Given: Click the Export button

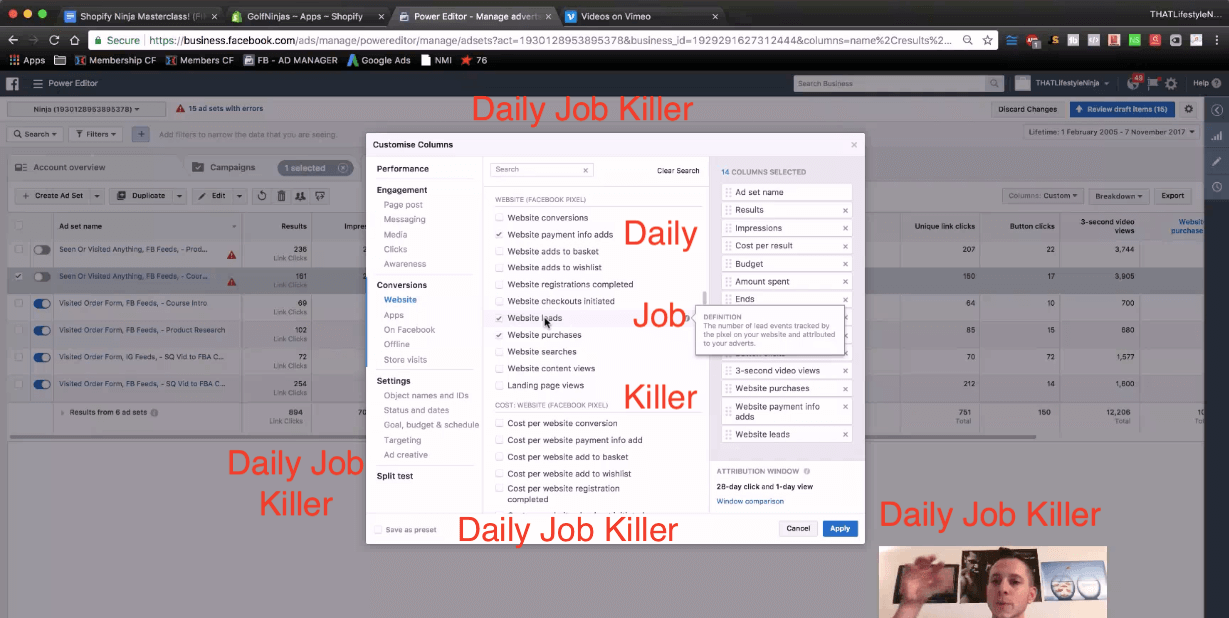Looking at the screenshot, I should pyautogui.click(x=1172, y=196).
